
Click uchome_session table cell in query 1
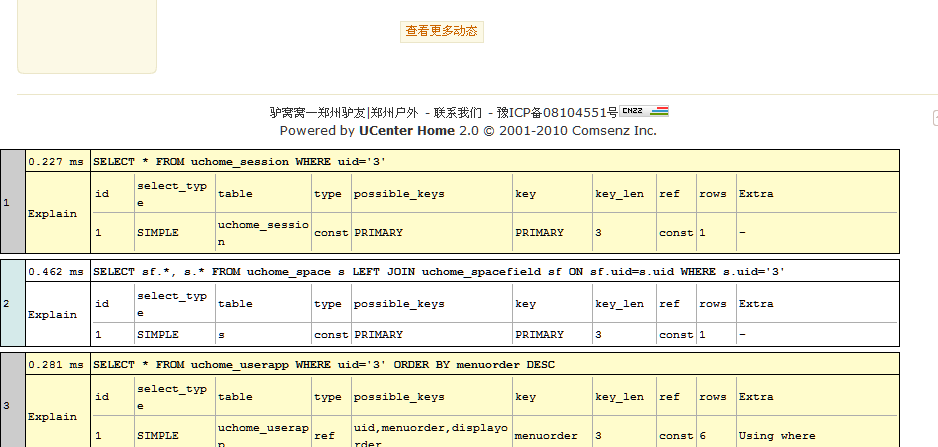[263, 233]
